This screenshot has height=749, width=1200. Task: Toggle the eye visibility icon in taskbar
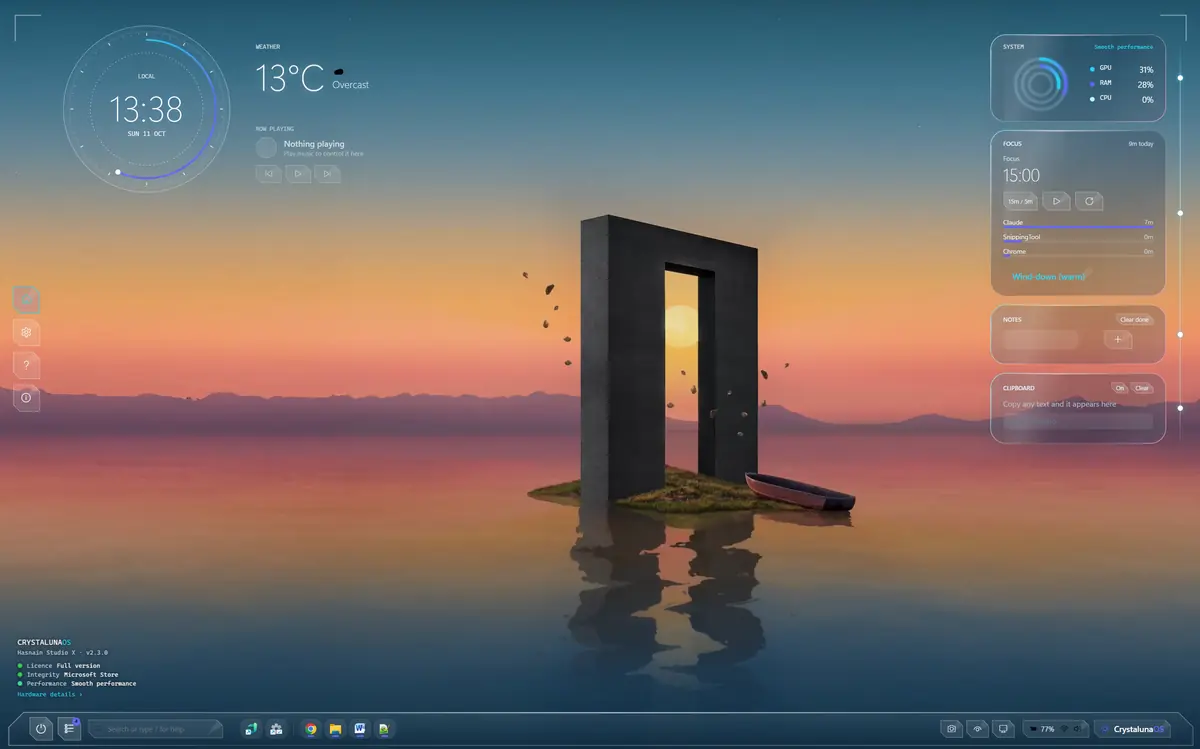(978, 729)
